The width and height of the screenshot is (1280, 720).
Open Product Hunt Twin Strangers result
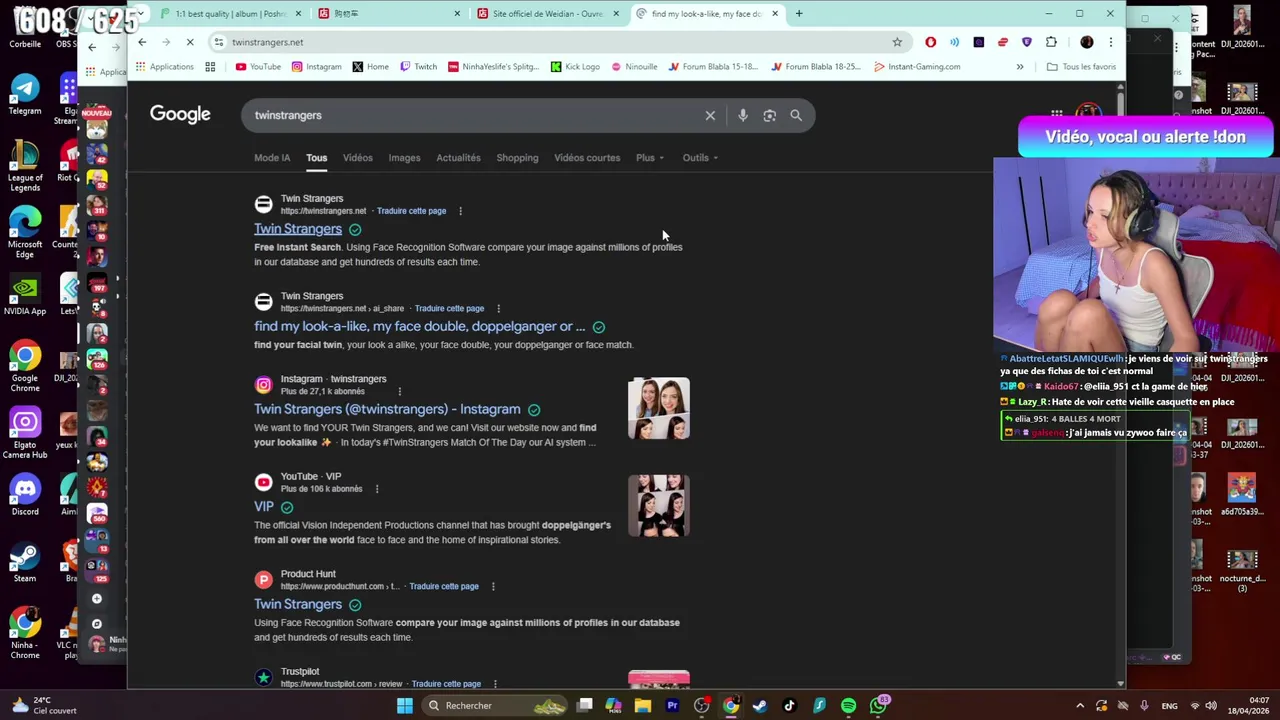point(298,604)
